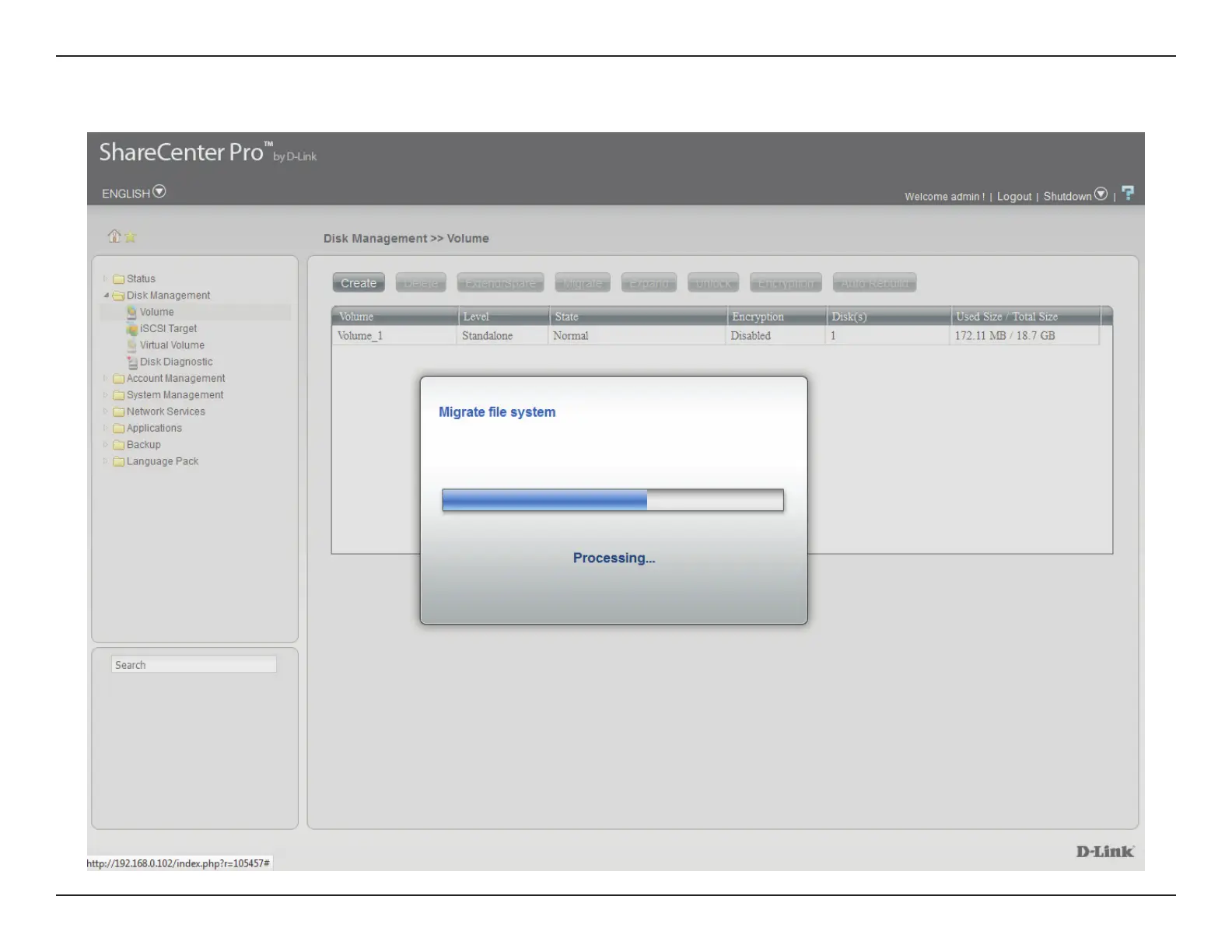The image size is (1232, 952).
Task: Select Volume in the sidebar tree
Action: coord(156,312)
